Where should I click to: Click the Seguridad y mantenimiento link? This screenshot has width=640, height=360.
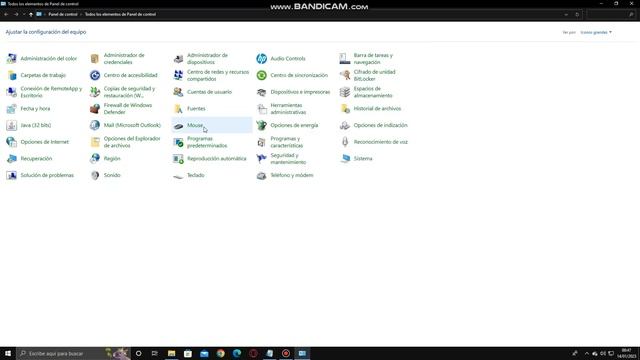(x=288, y=159)
